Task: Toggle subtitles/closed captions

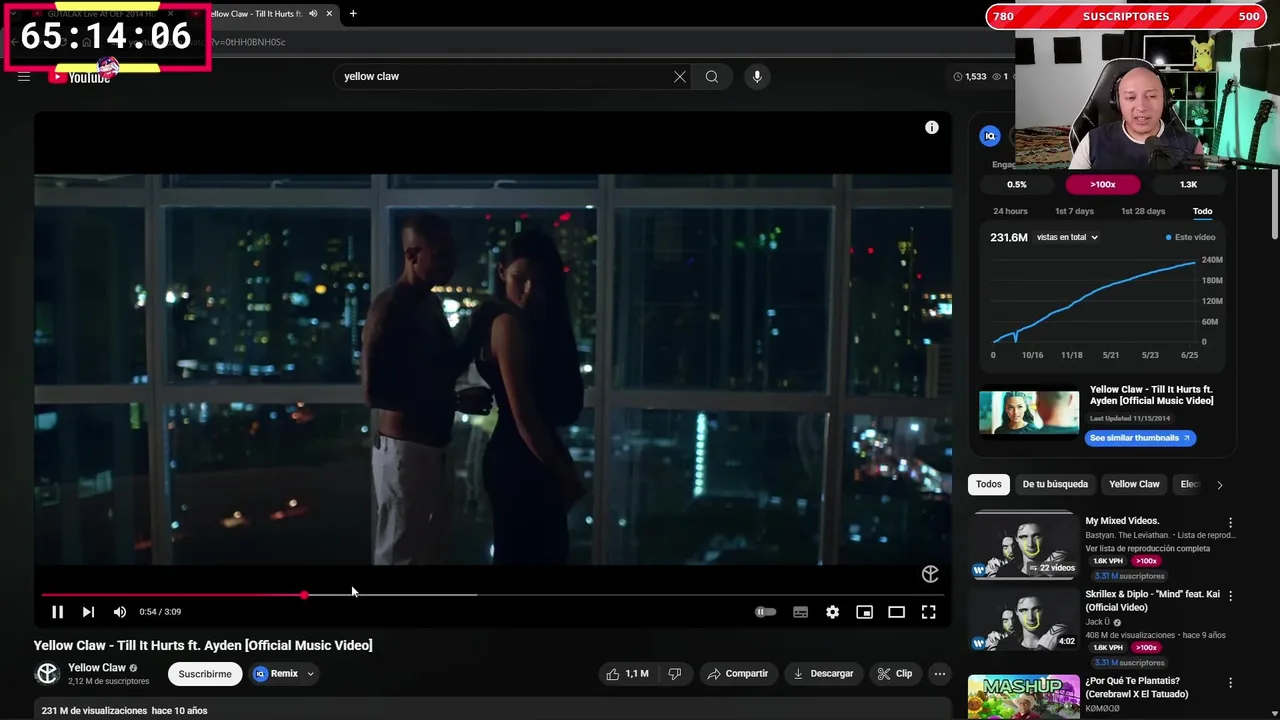Action: coord(800,612)
